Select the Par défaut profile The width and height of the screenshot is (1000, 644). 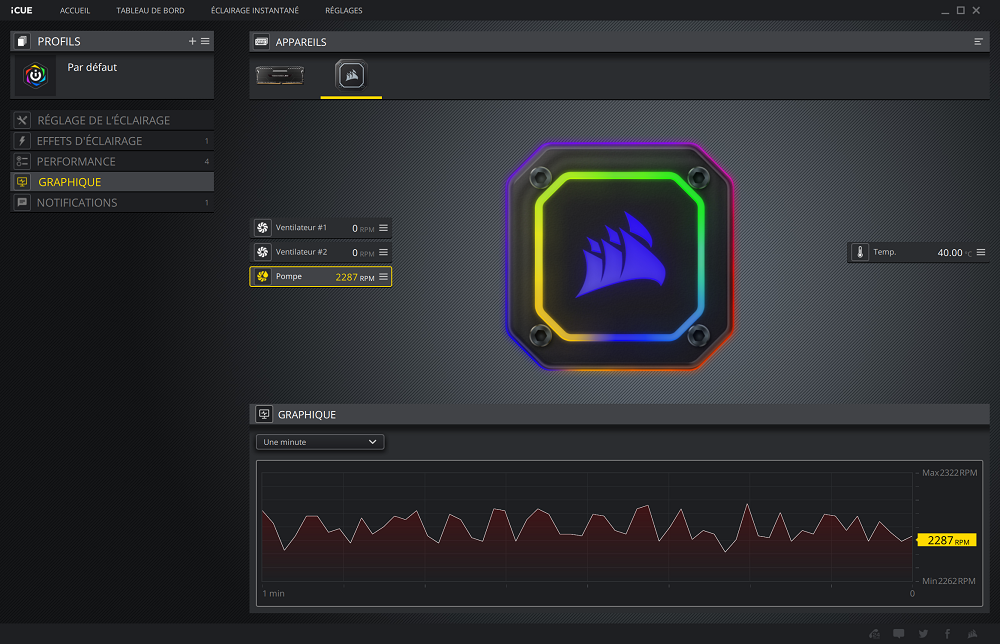92,68
